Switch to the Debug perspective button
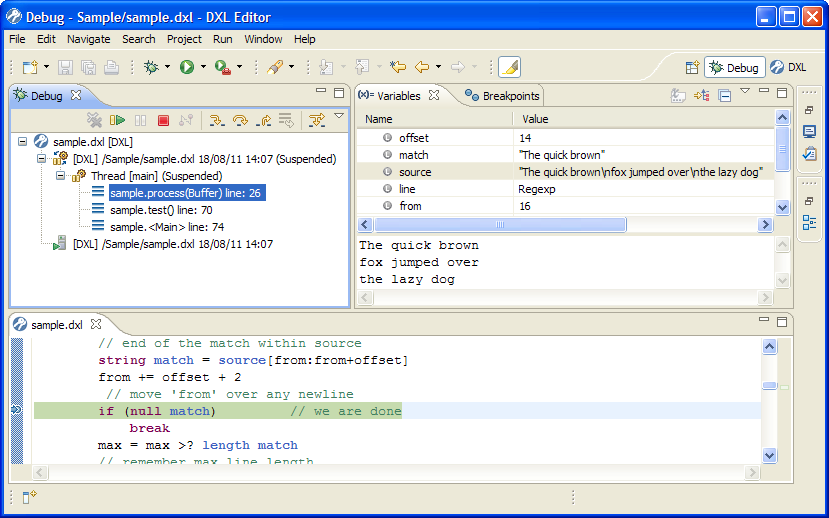This screenshot has height=518, width=829. (735, 68)
